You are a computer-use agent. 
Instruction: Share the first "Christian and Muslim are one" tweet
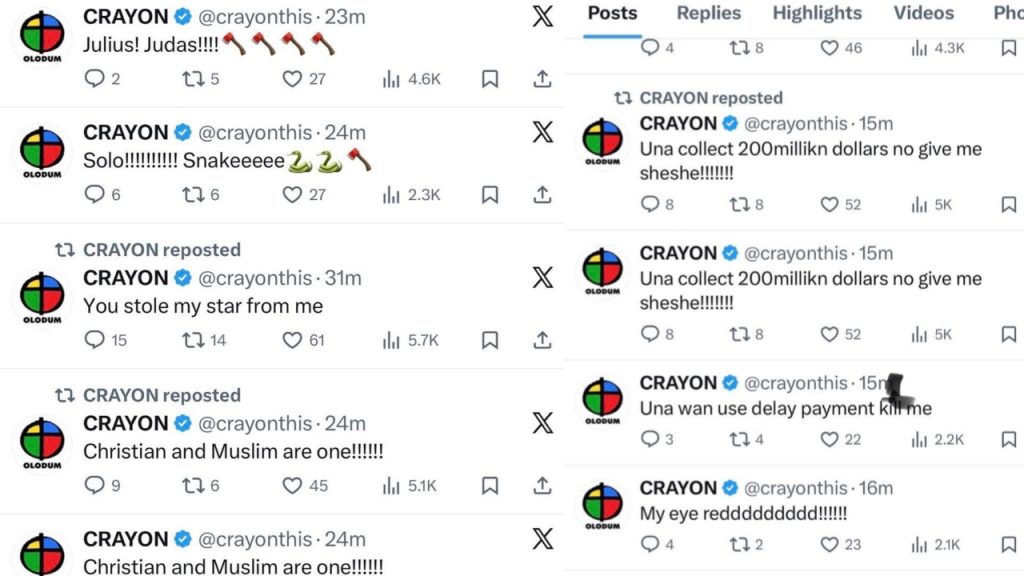pos(542,485)
